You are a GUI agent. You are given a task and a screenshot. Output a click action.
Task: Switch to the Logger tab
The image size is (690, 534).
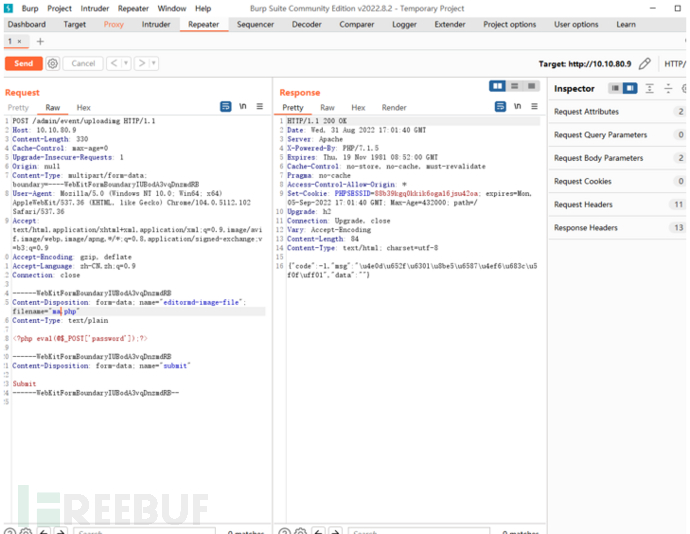click(x=404, y=24)
